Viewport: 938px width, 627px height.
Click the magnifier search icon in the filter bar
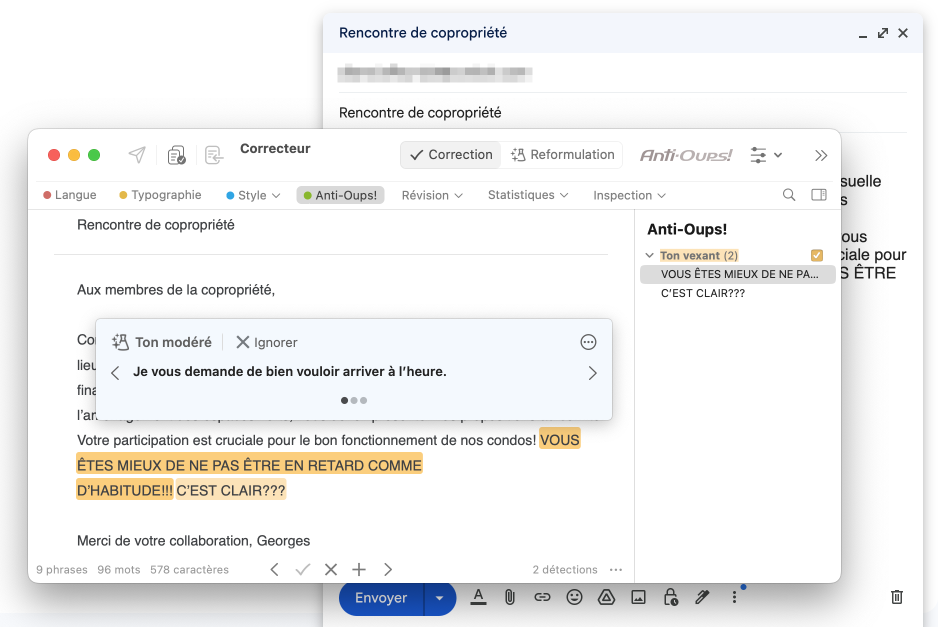pos(789,195)
